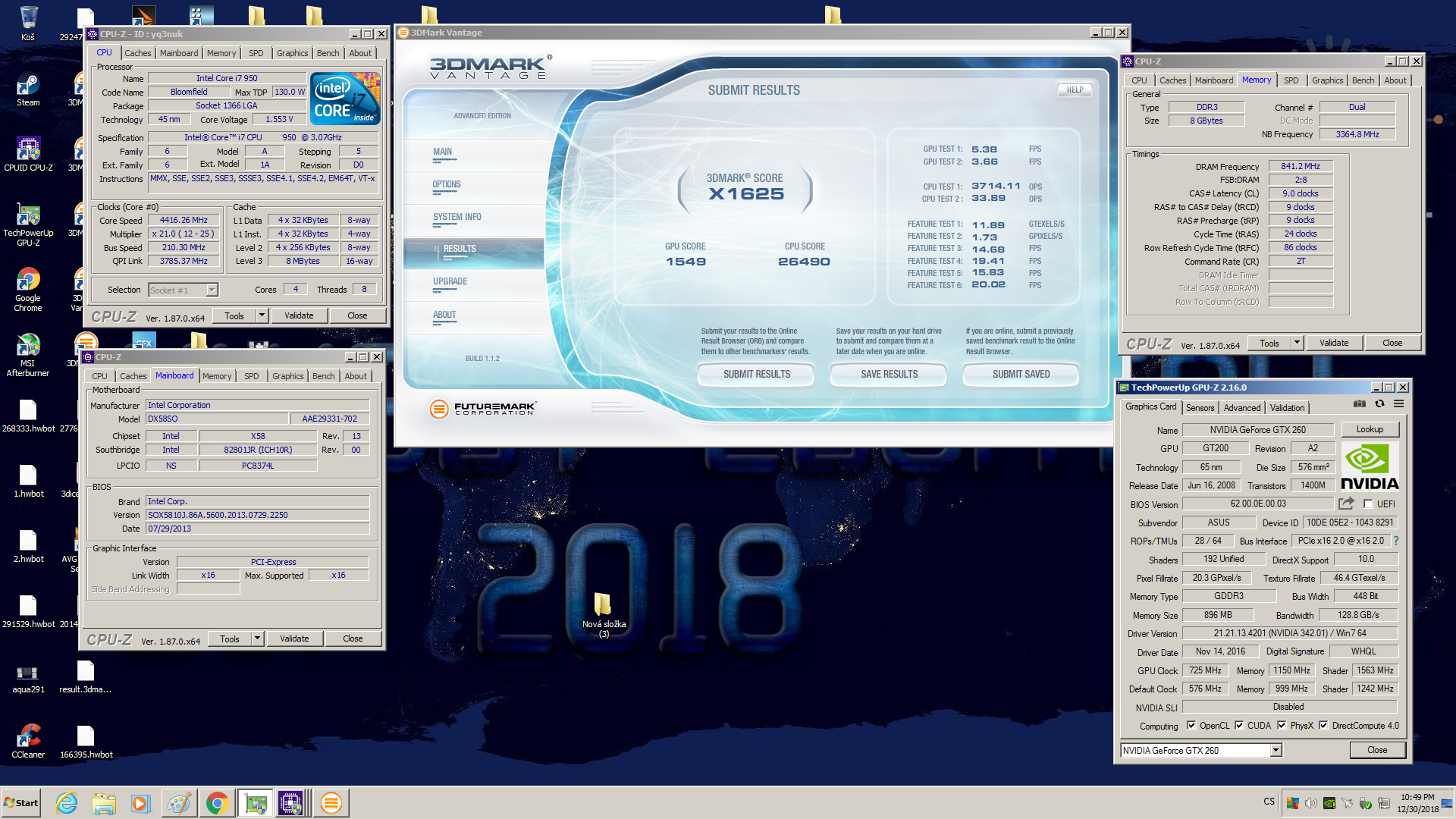Switch to the Sensors tab in GPU-Z
1456x819 pixels.
pyautogui.click(x=1200, y=408)
